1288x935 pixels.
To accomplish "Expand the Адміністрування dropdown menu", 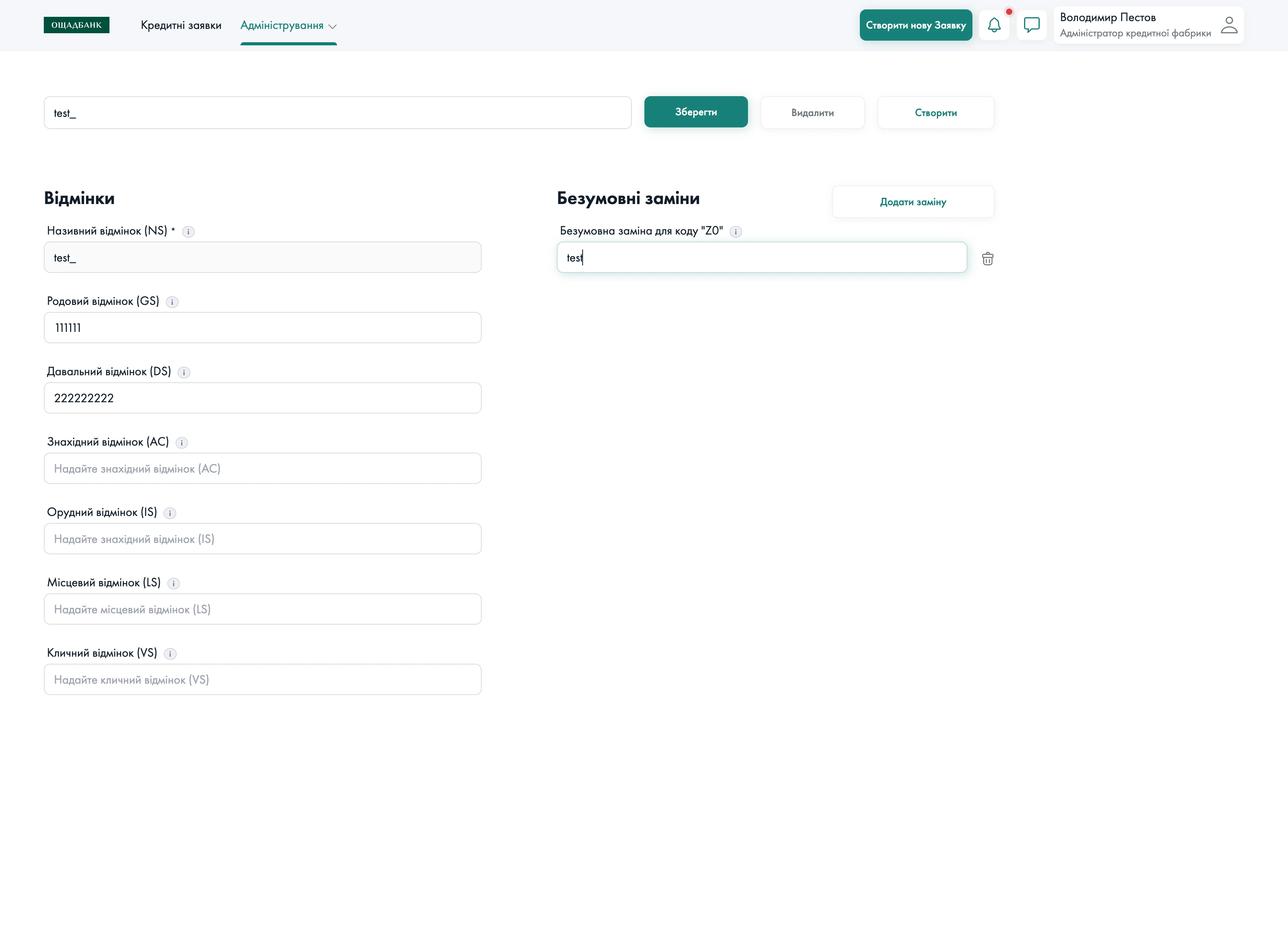I will point(288,25).
